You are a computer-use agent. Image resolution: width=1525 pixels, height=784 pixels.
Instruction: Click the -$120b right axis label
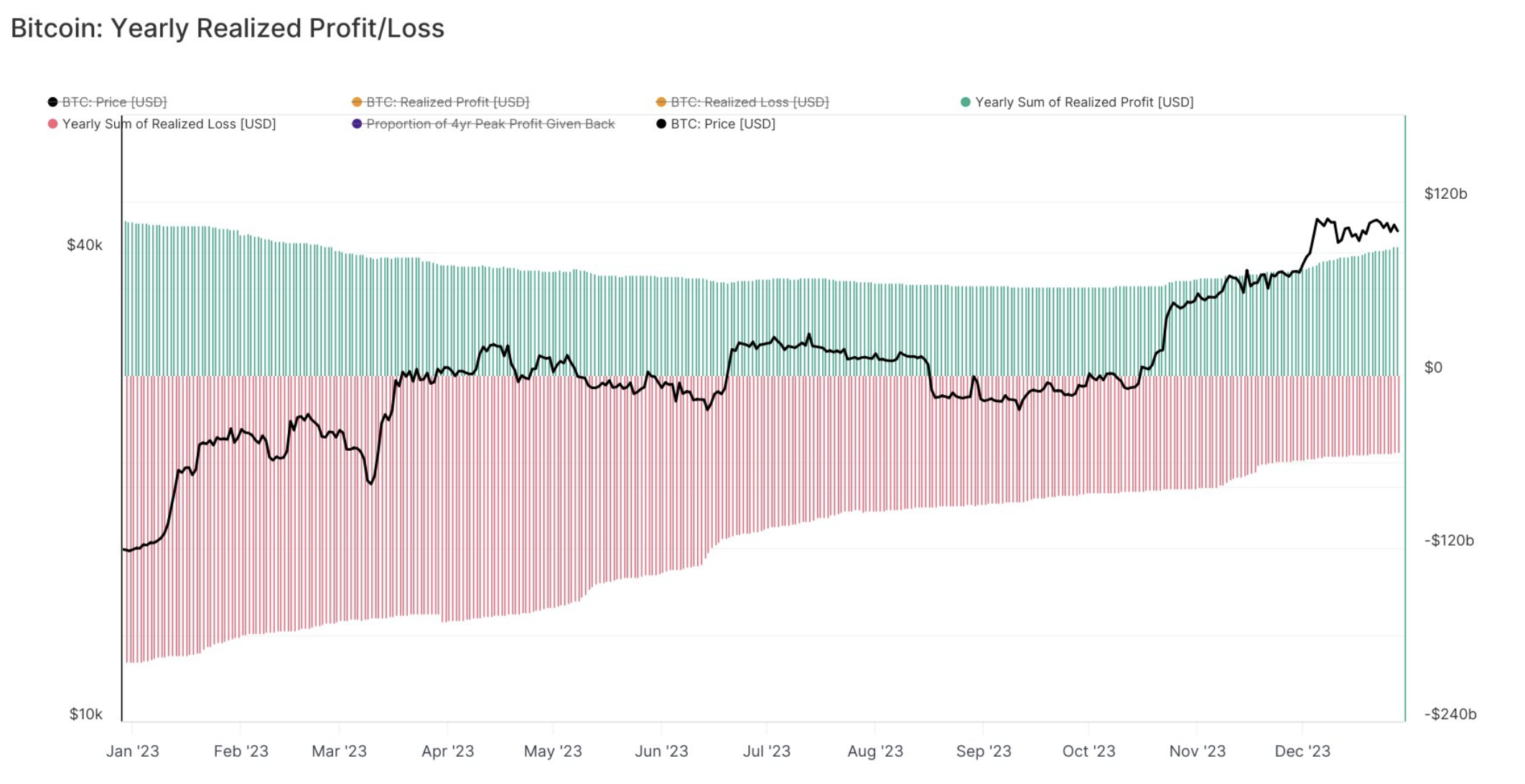pos(1449,540)
